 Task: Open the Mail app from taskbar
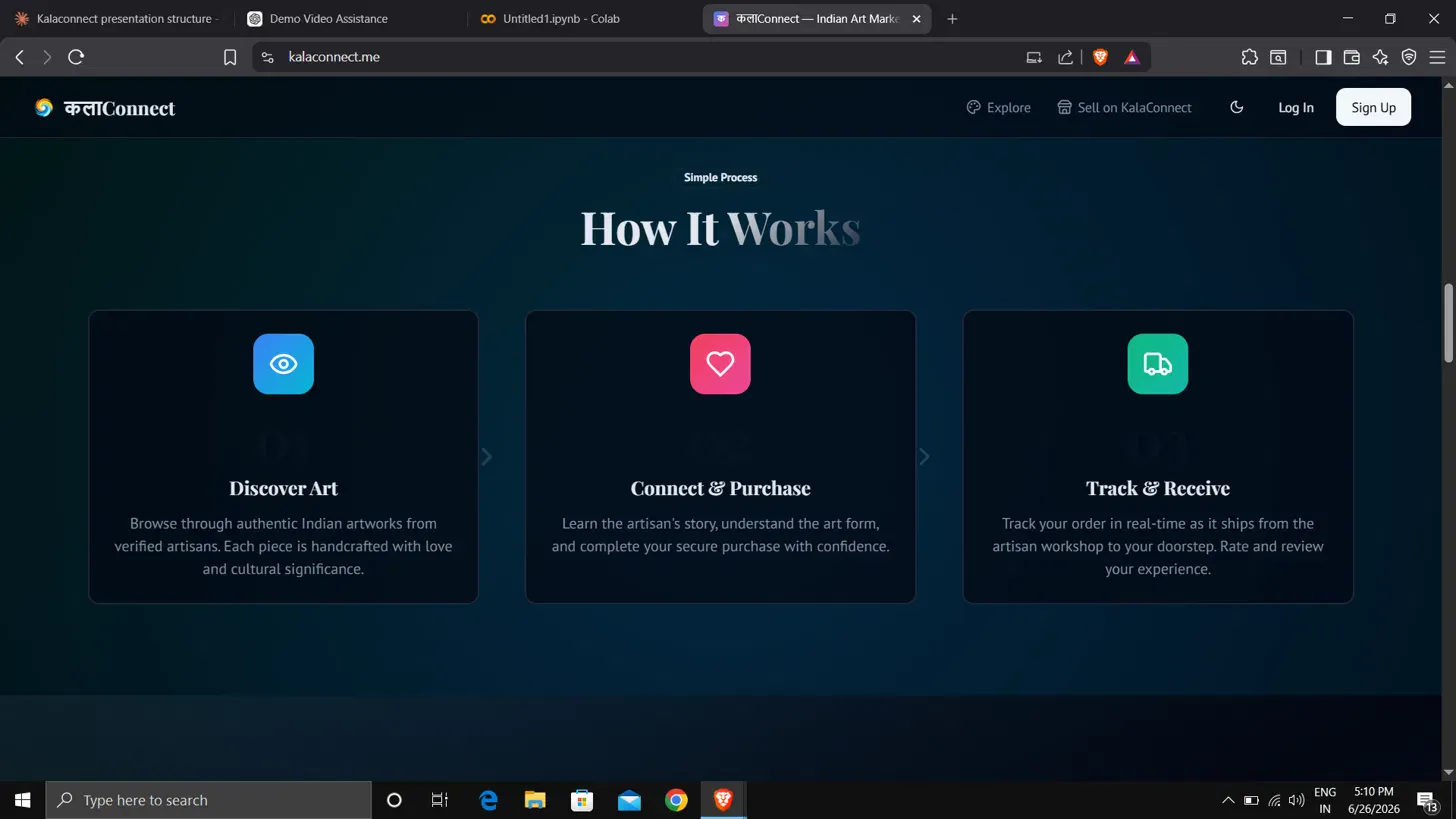(629, 800)
